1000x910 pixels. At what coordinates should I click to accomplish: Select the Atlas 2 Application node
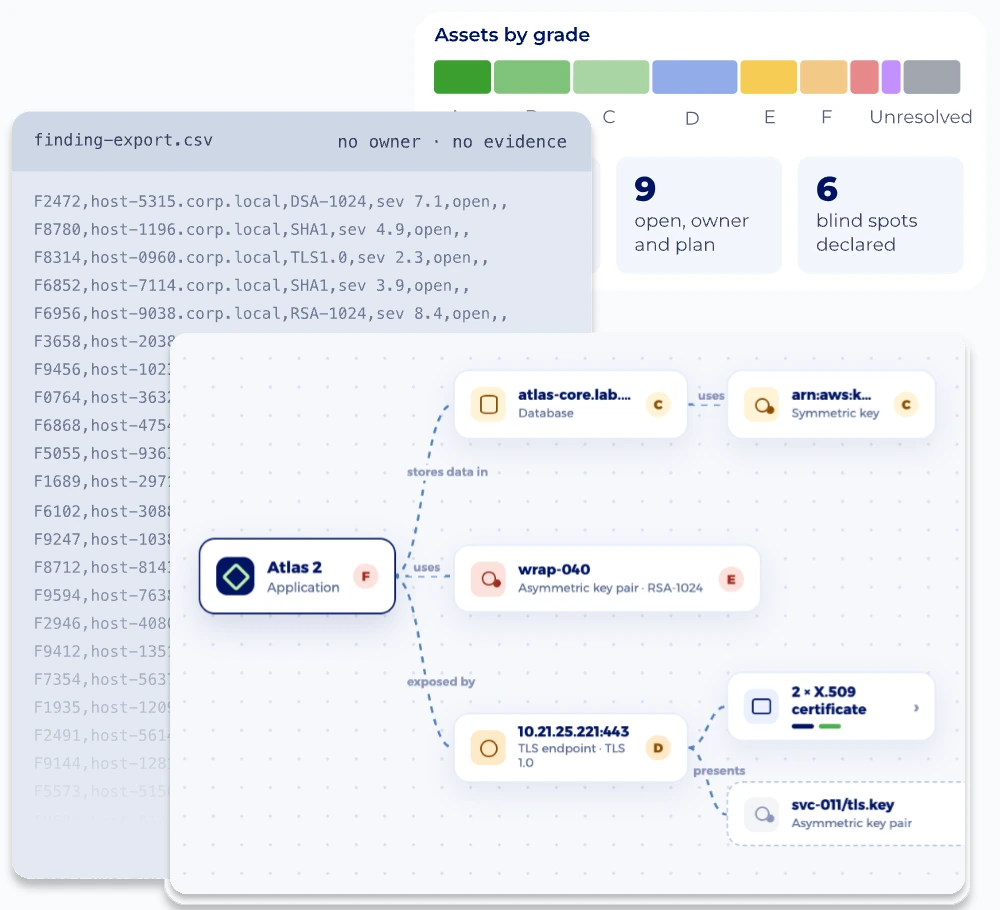(297, 576)
